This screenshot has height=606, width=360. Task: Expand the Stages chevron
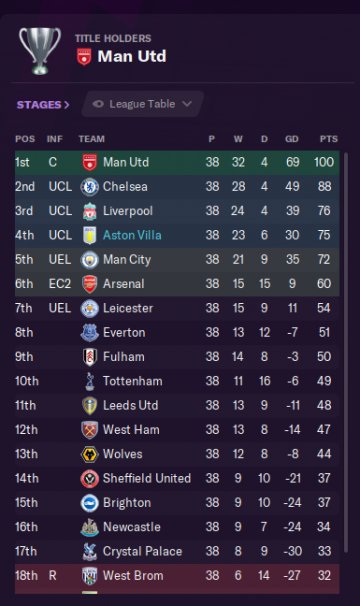coord(67,105)
